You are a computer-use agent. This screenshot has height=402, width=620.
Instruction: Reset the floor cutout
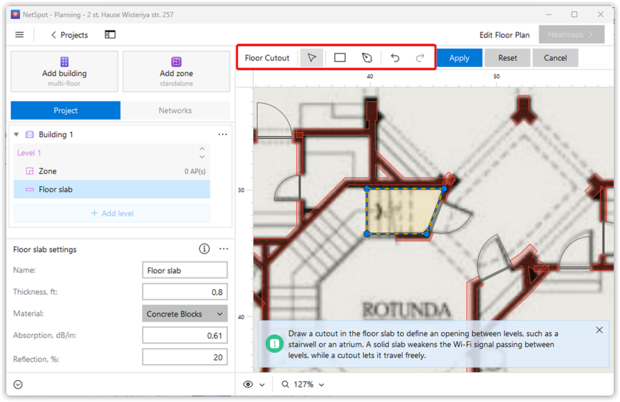point(507,58)
